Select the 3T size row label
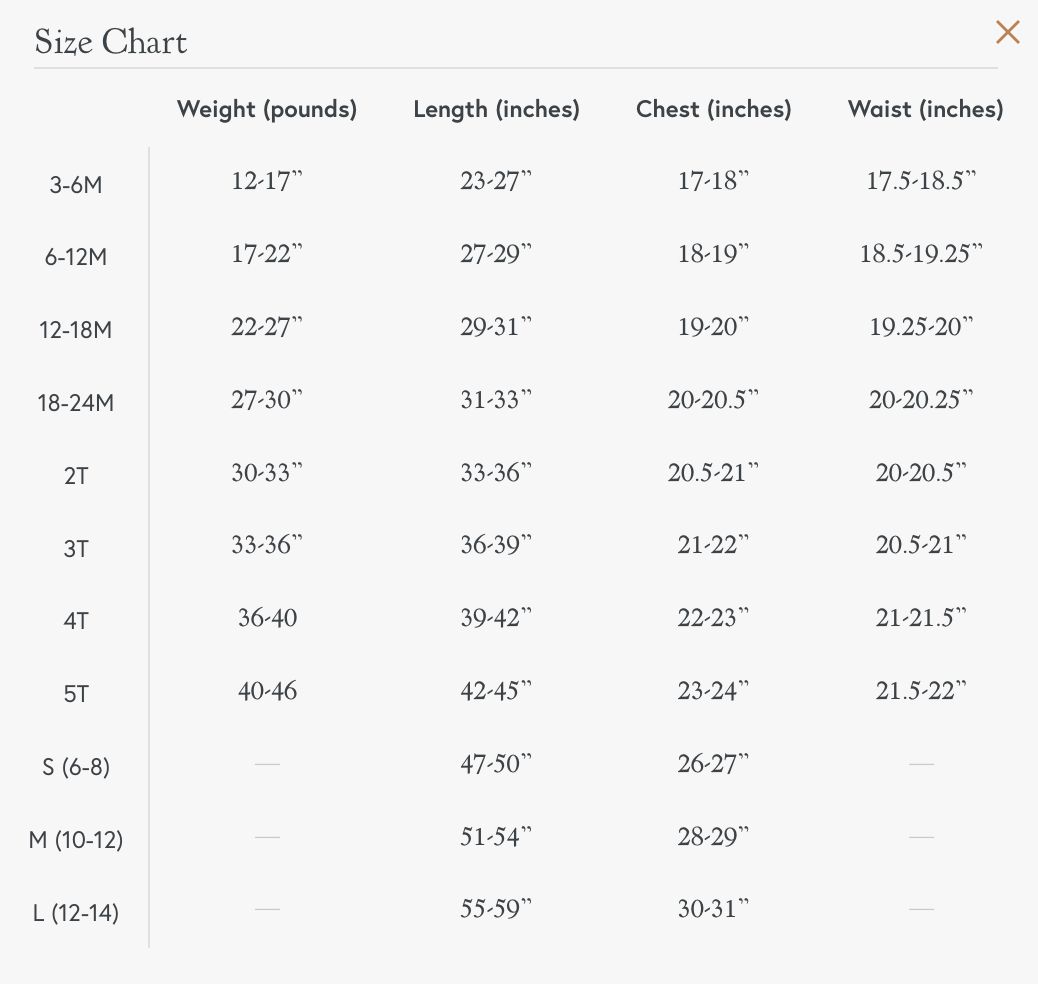This screenshot has height=984, width=1038. pyautogui.click(x=76, y=549)
